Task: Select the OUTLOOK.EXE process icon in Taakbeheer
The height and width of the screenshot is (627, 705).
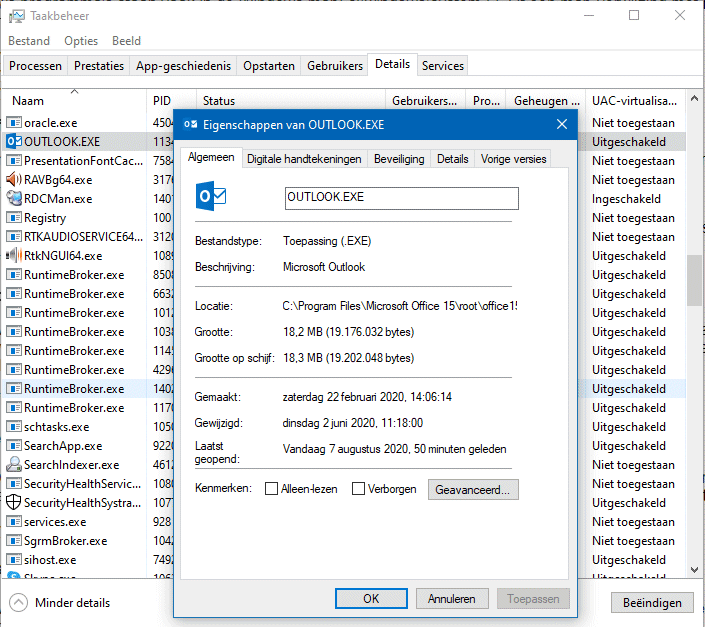Action: [14, 142]
